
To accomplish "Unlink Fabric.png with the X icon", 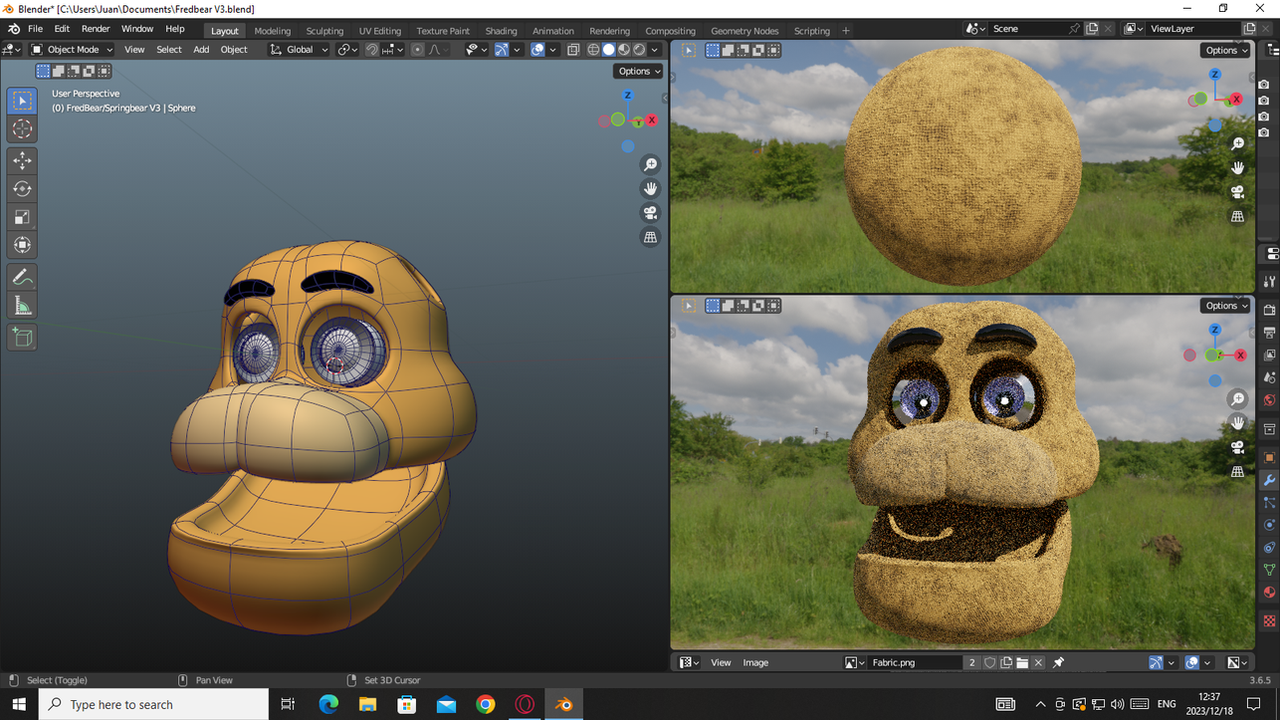I will 1038,663.
